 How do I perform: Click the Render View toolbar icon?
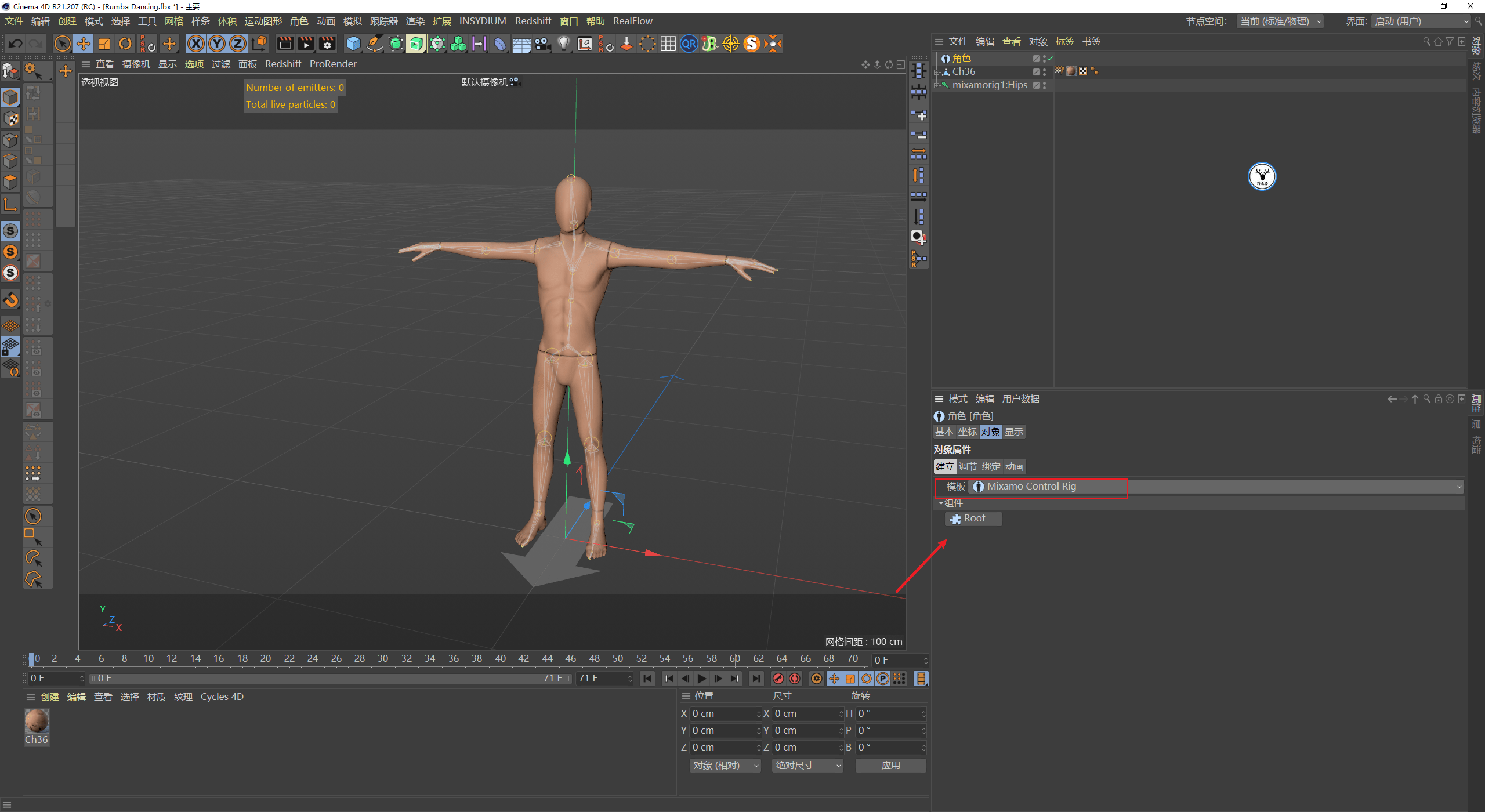click(284, 43)
